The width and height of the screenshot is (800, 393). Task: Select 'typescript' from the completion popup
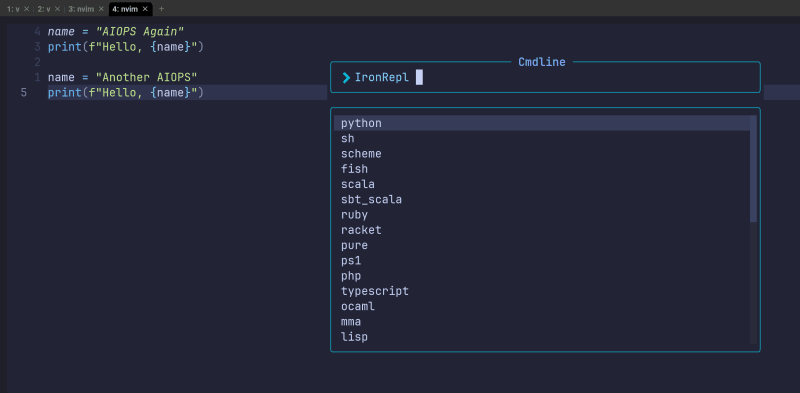[542, 291]
